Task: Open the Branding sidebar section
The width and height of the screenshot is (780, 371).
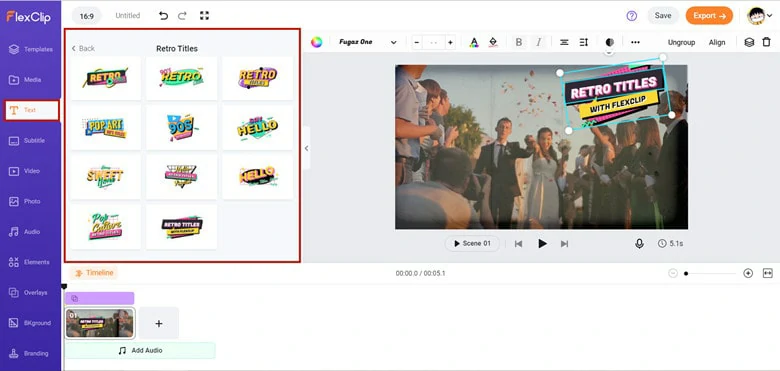Action: (30, 354)
